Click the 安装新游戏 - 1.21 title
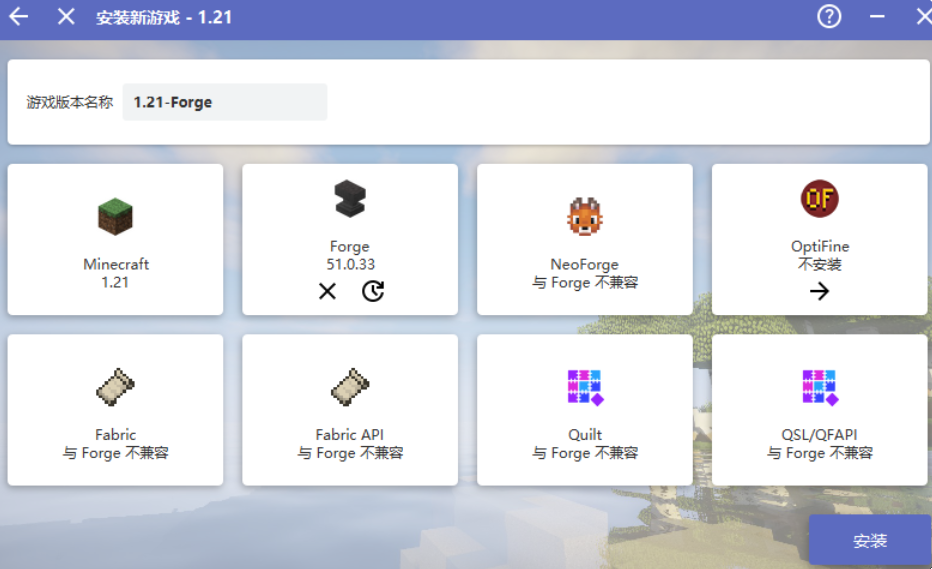Image resolution: width=932 pixels, height=569 pixels. click(x=163, y=17)
